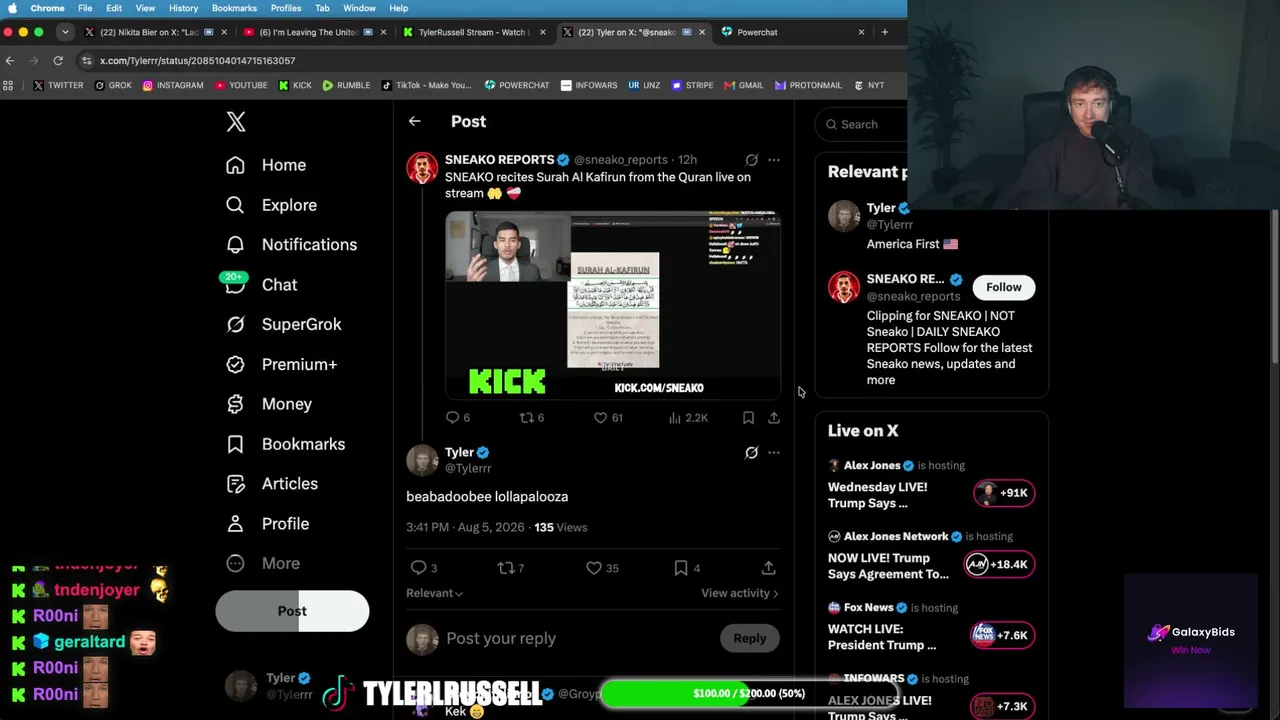Open Articles in the X sidebar
Viewport: 1280px width, 720px height.
click(x=272, y=484)
